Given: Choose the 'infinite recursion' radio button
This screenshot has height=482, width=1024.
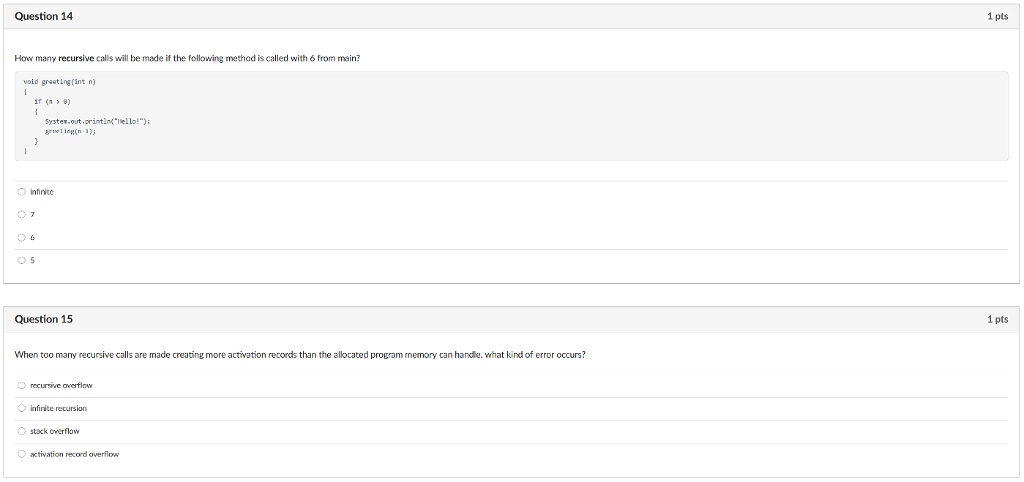Looking at the screenshot, I should click(x=21, y=408).
